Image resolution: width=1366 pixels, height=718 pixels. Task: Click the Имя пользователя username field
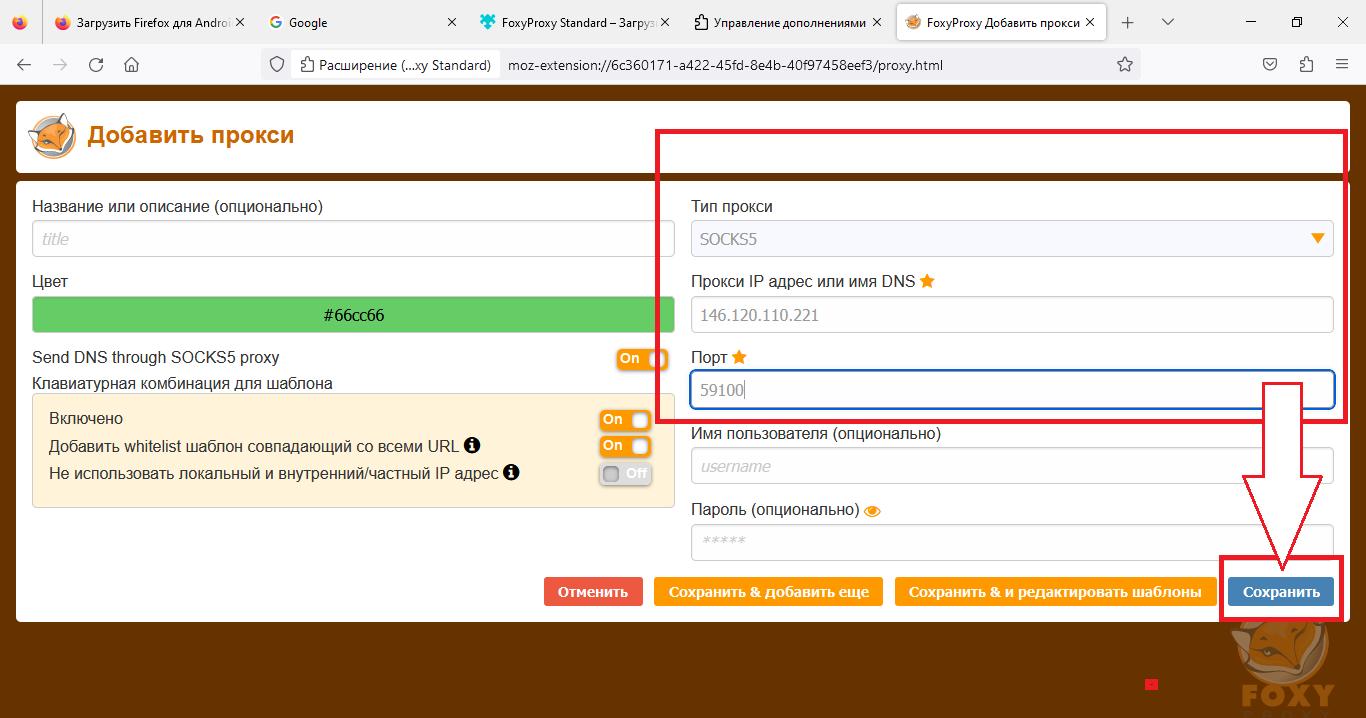(1012, 466)
